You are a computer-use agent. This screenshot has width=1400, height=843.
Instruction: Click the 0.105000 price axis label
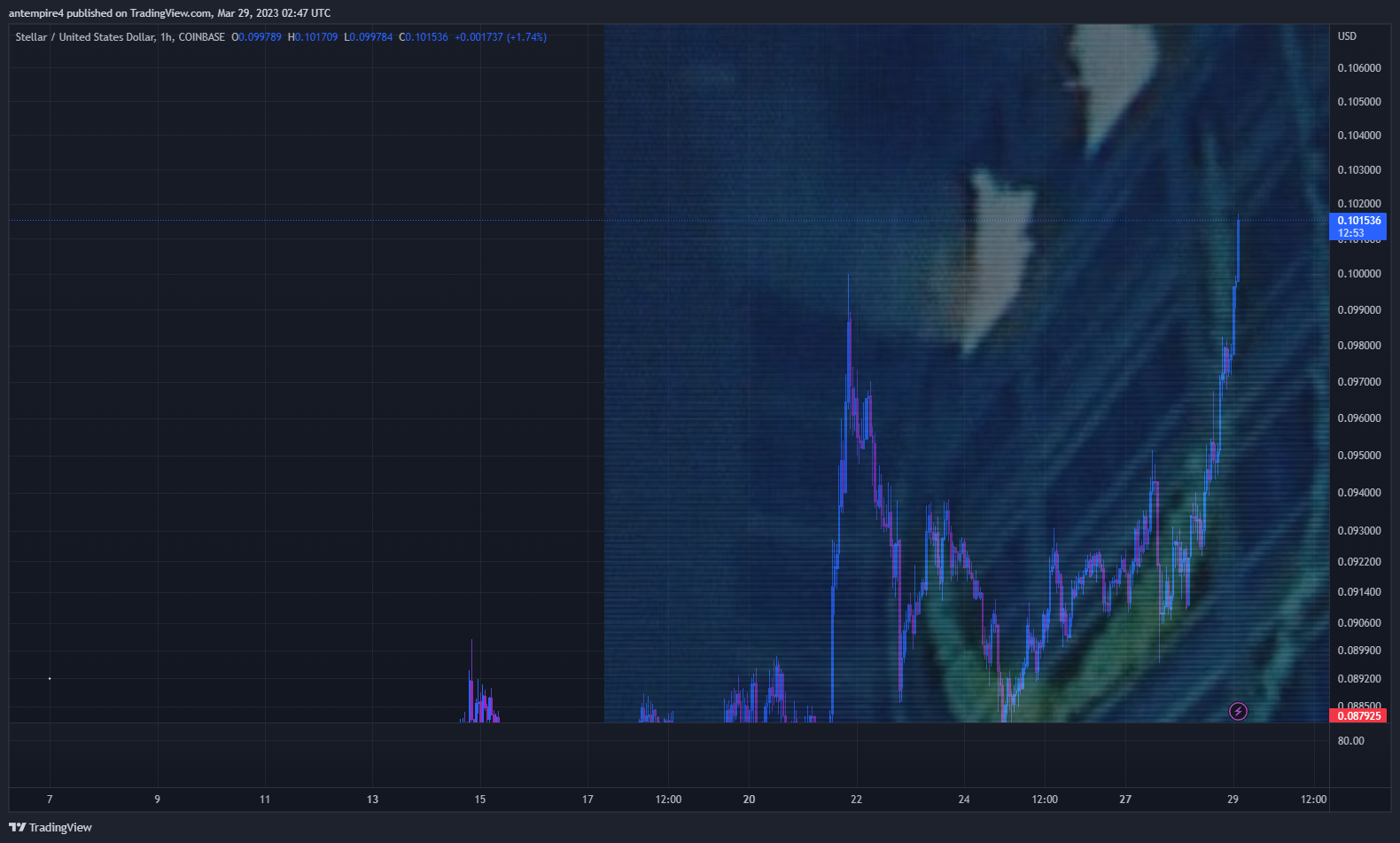pyautogui.click(x=1359, y=102)
